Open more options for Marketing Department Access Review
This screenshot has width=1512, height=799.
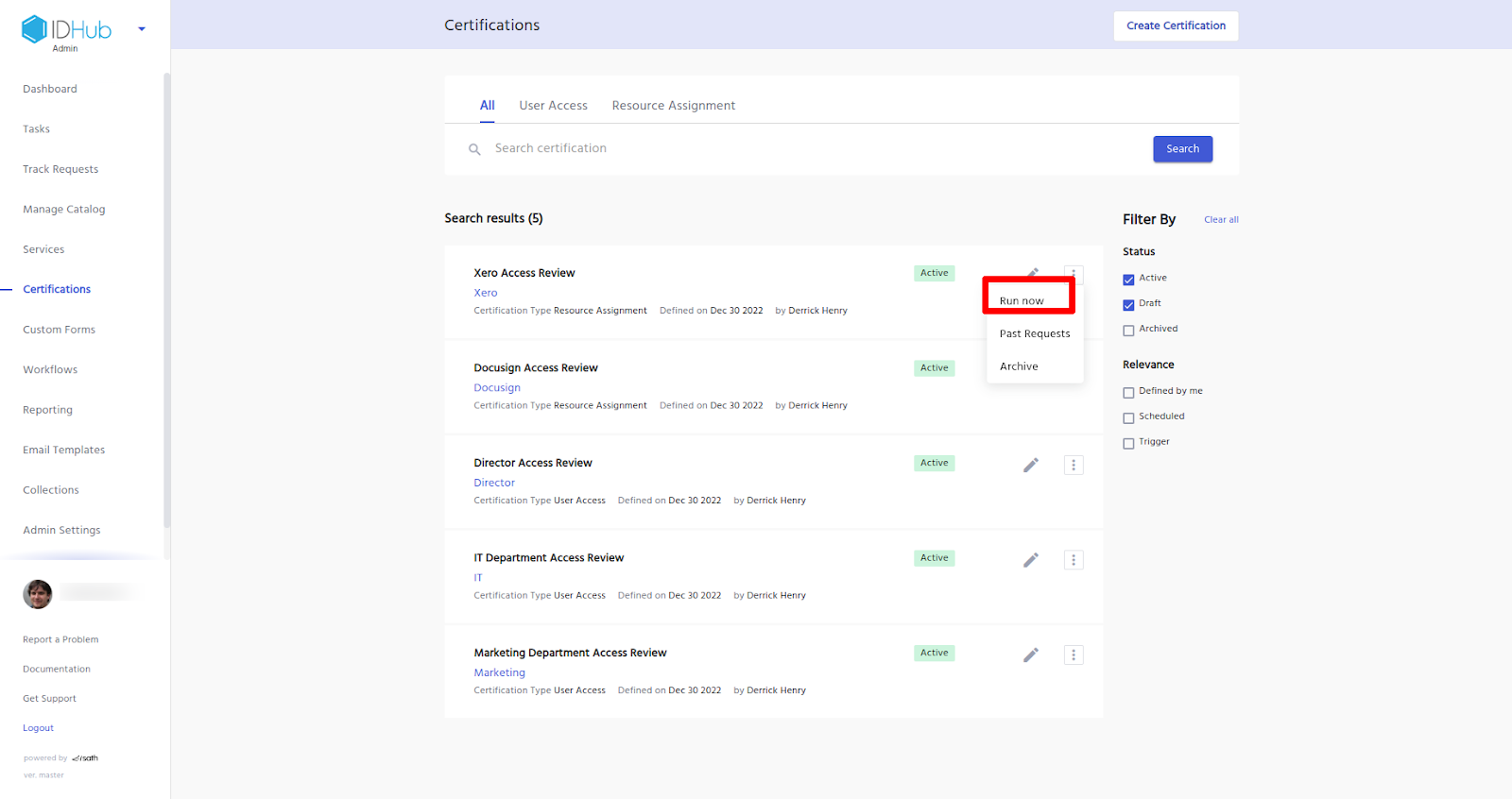tap(1074, 654)
